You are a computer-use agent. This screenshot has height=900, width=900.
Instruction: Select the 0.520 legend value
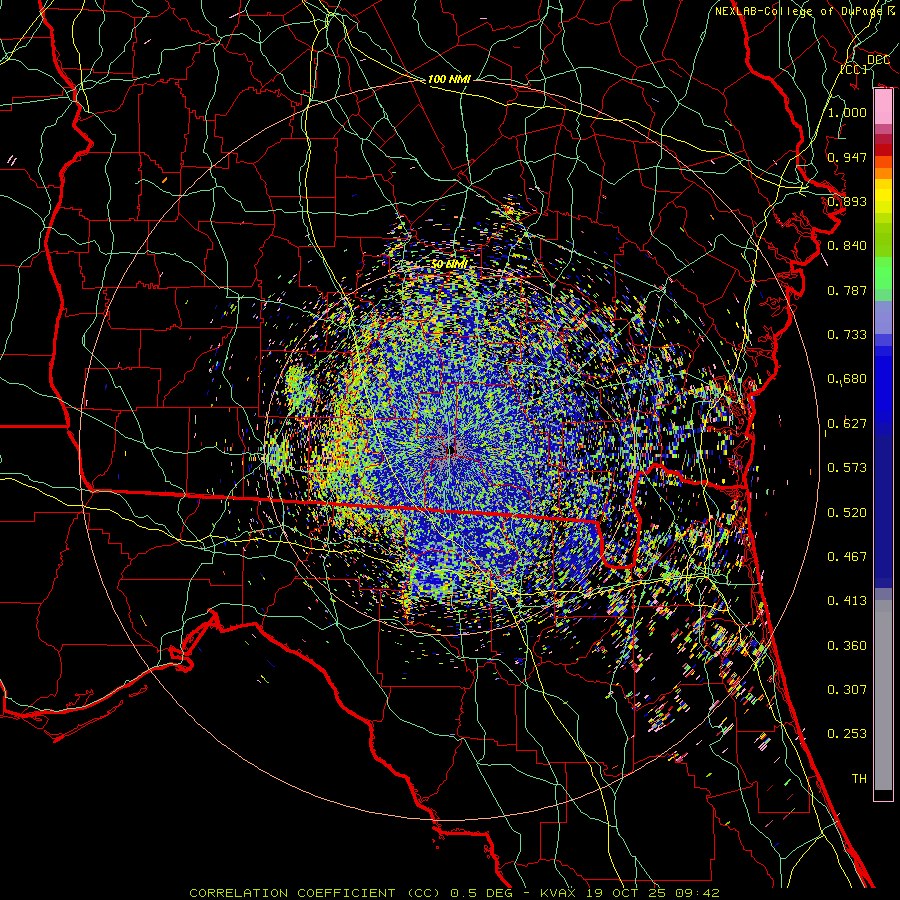(x=847, y=513)
